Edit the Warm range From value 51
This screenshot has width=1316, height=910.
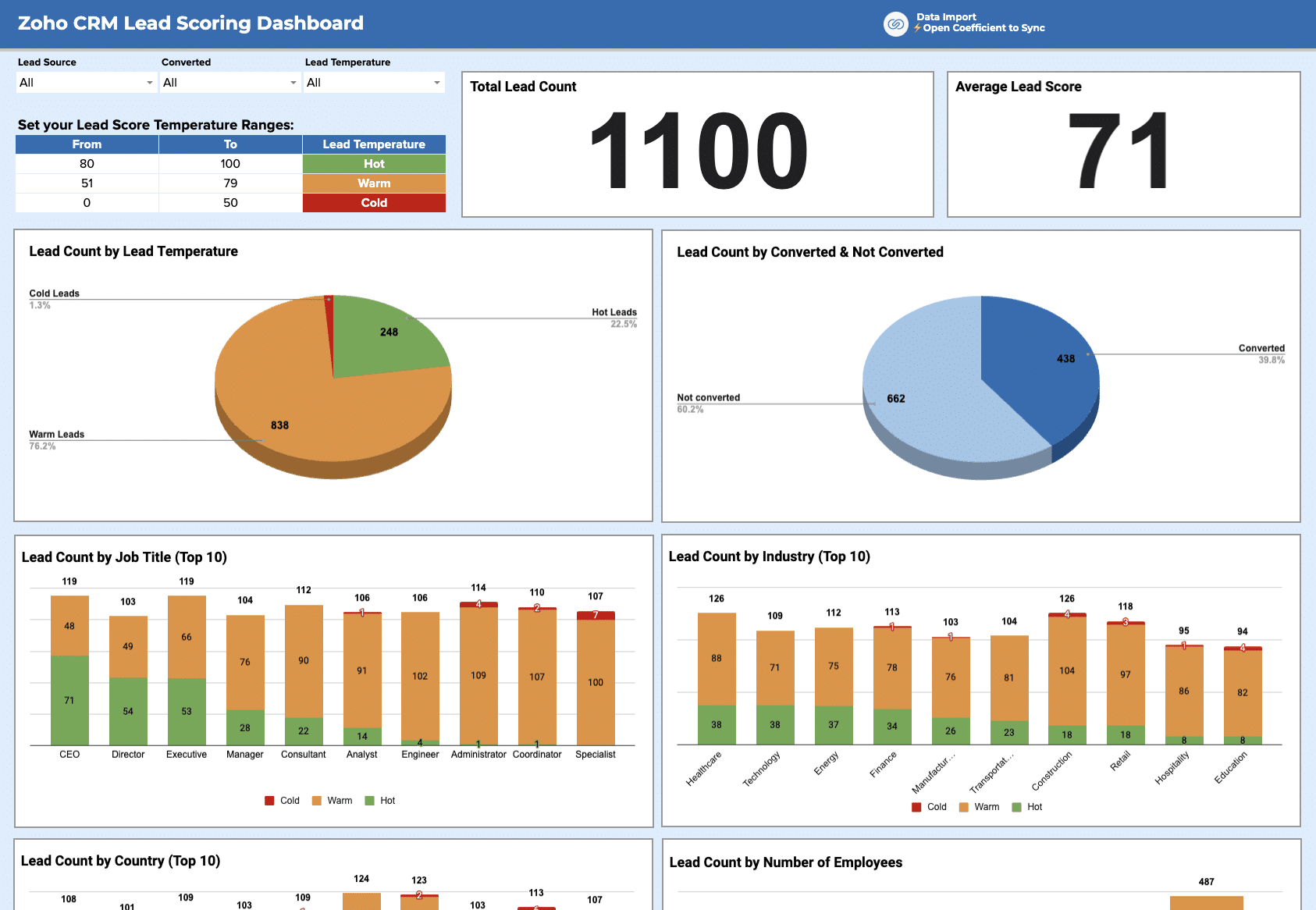(x=87, y=183)
